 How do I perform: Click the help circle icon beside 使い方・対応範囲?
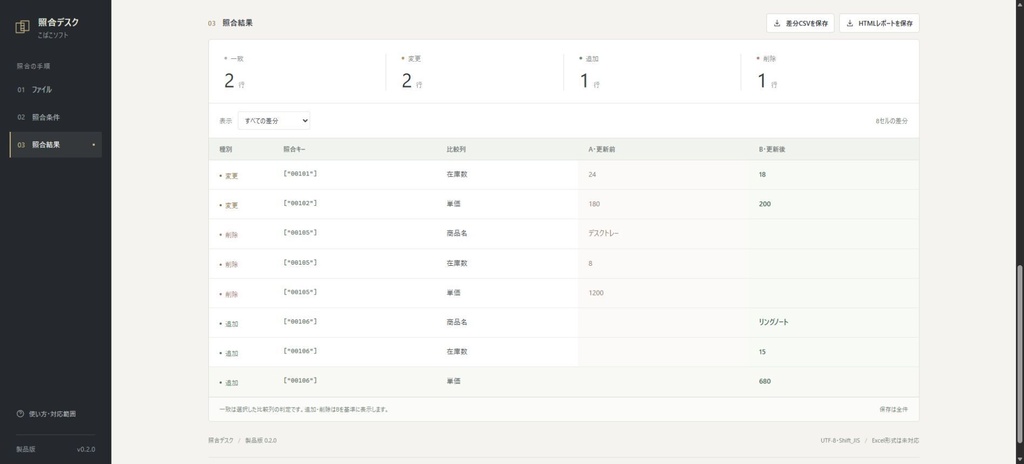point(20,414)
